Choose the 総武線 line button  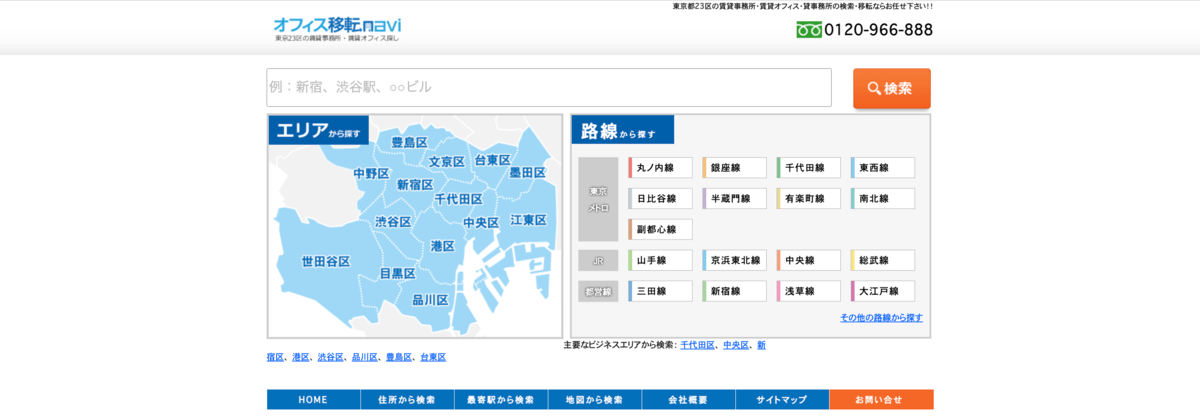pos(882,260)
